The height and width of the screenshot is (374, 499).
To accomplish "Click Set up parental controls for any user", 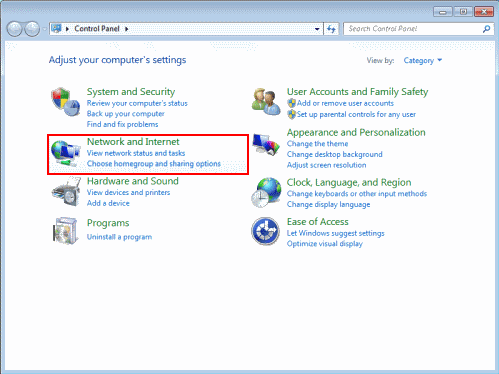I will pyautogui.click(x=356, y=114).
